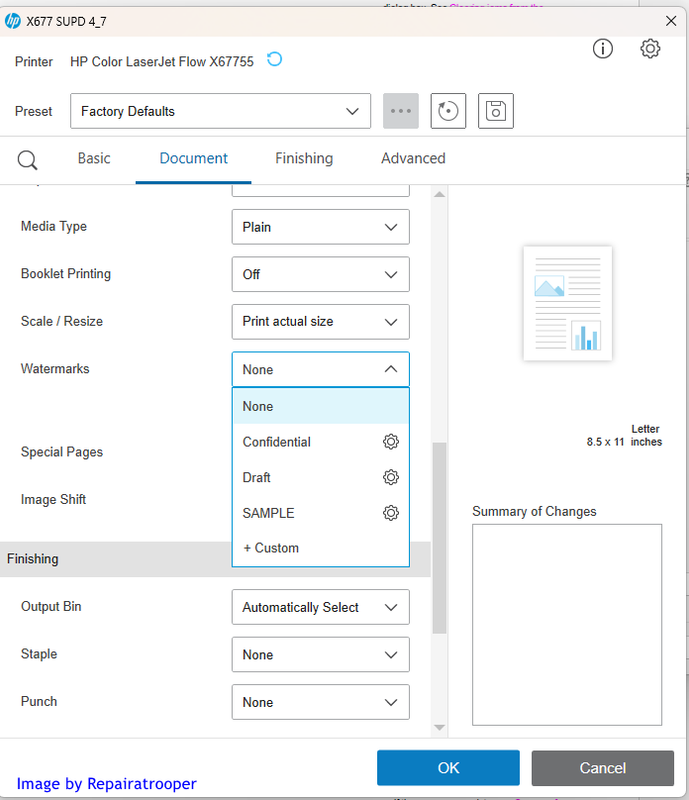This screenshot has height=800, width=689.
Task: Edit the Draft watermark gear icon
Action: point(390,477)
